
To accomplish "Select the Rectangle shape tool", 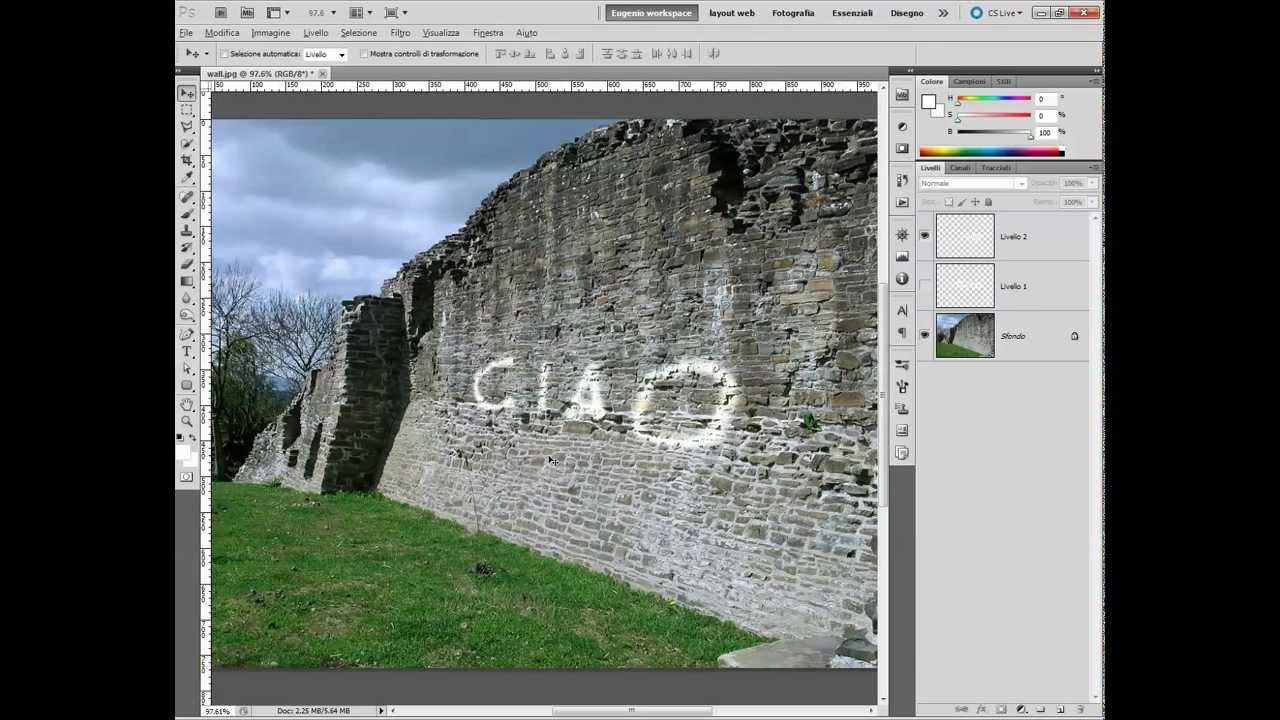I will (187, 385).
